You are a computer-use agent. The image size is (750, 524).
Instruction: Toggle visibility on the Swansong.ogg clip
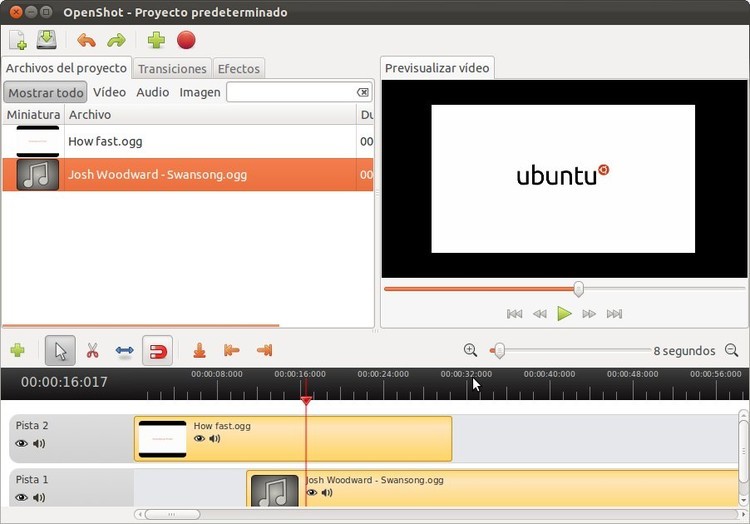pyautogui.click(x=312, y=492)
